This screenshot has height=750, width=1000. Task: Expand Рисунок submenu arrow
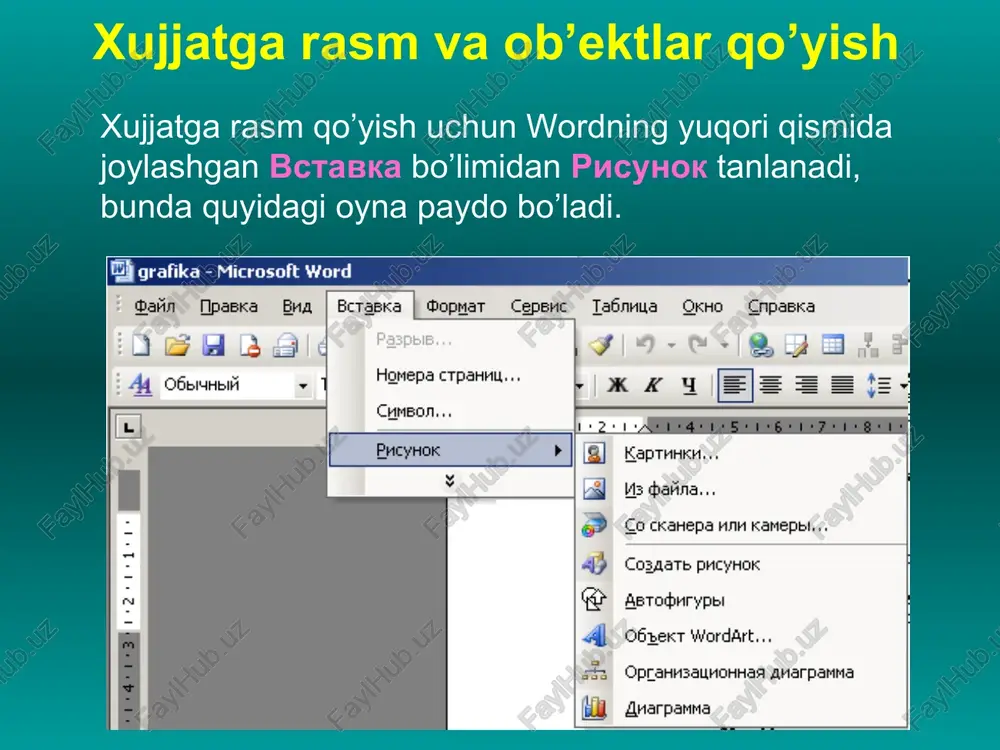(558, 450)
